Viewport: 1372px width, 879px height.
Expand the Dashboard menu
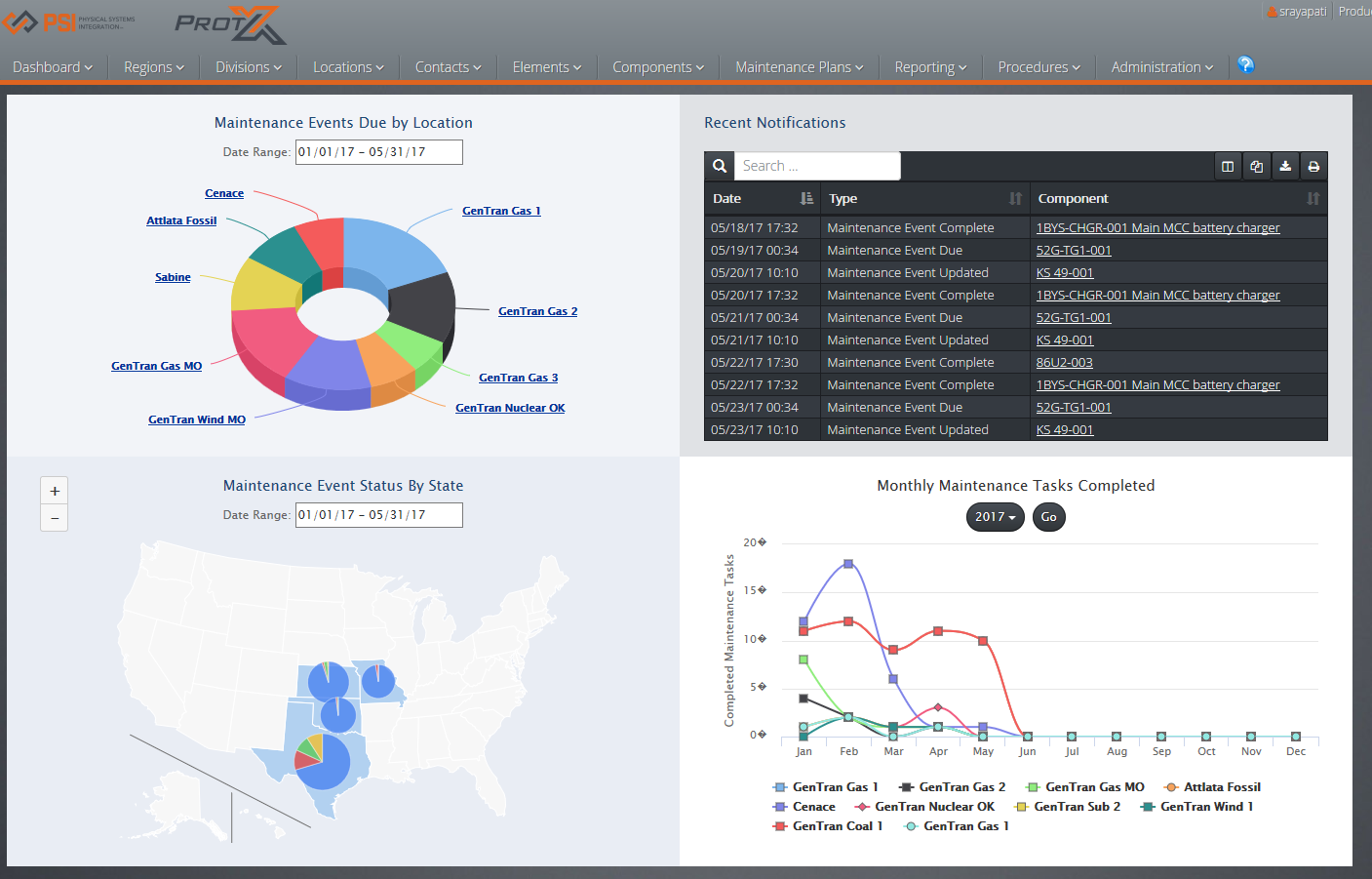coord(53,67)
